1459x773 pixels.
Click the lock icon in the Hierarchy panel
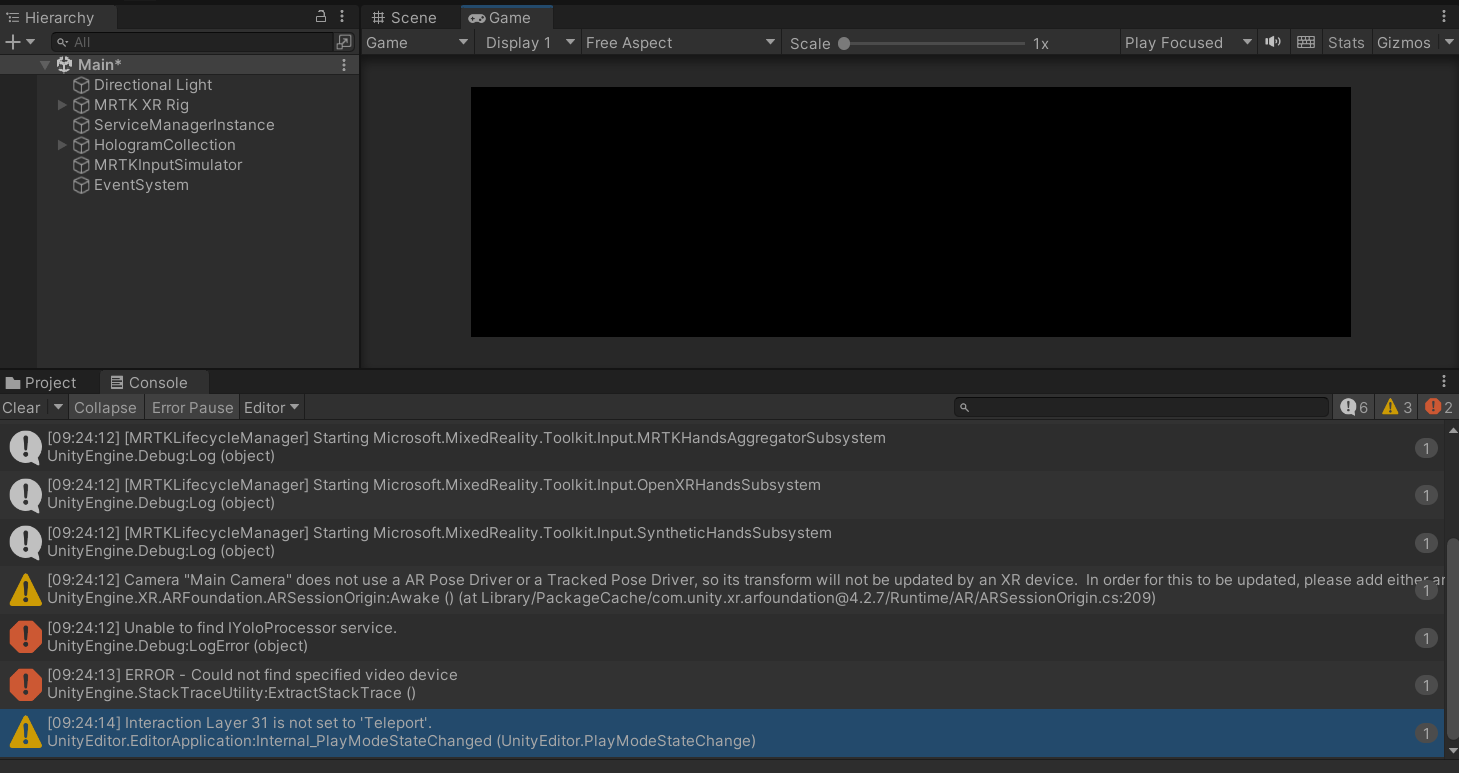[x=319, y=17]
